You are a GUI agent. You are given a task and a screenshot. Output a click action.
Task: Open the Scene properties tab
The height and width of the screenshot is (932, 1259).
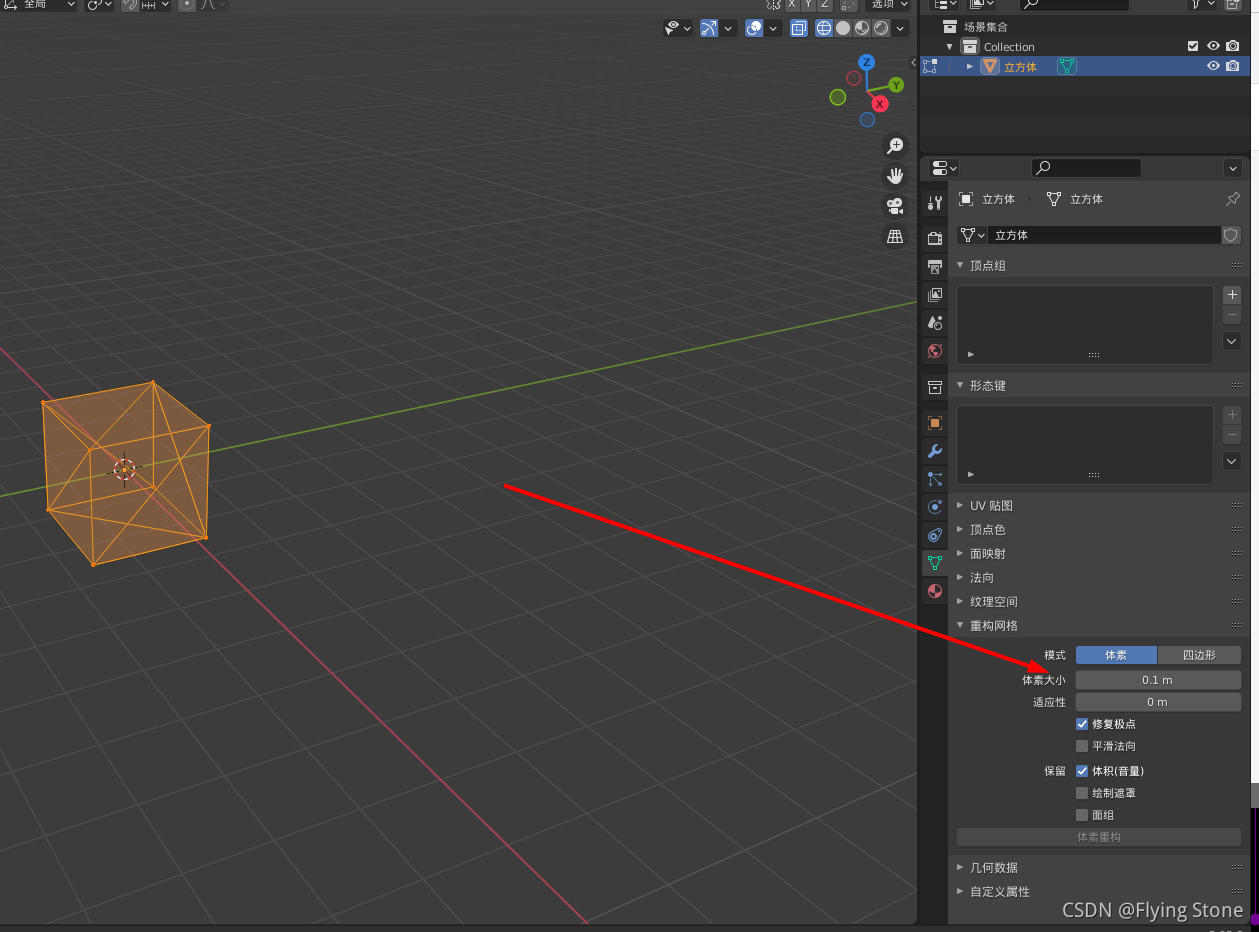click(935, 323)
